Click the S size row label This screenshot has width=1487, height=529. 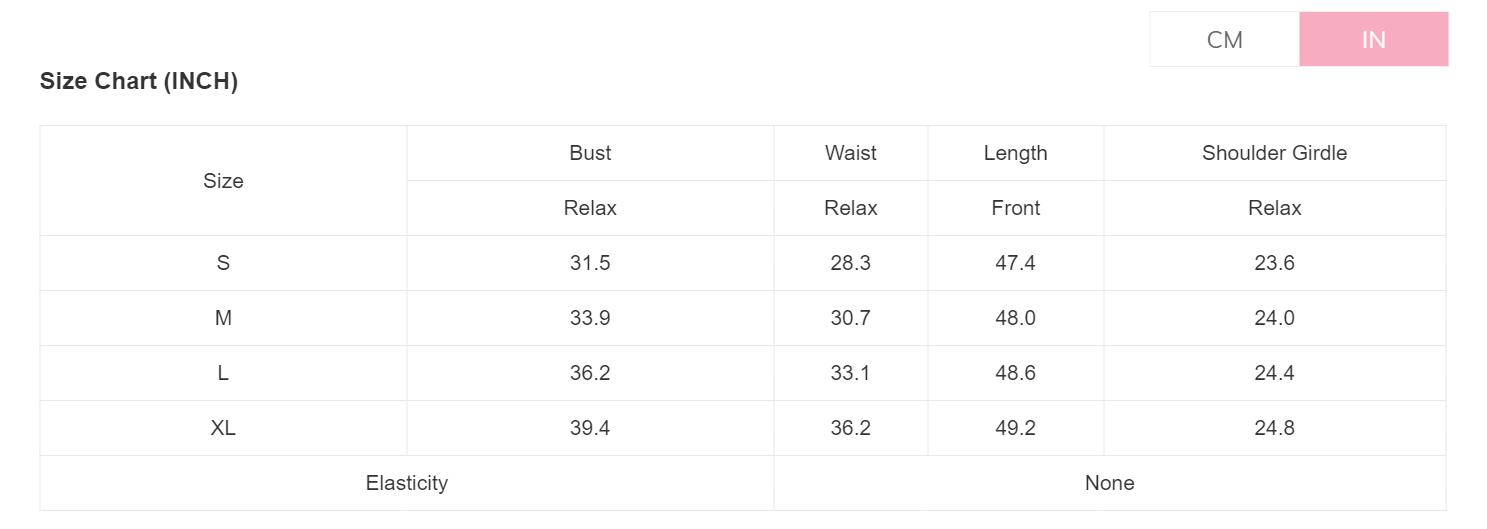(x=223, y=263)
